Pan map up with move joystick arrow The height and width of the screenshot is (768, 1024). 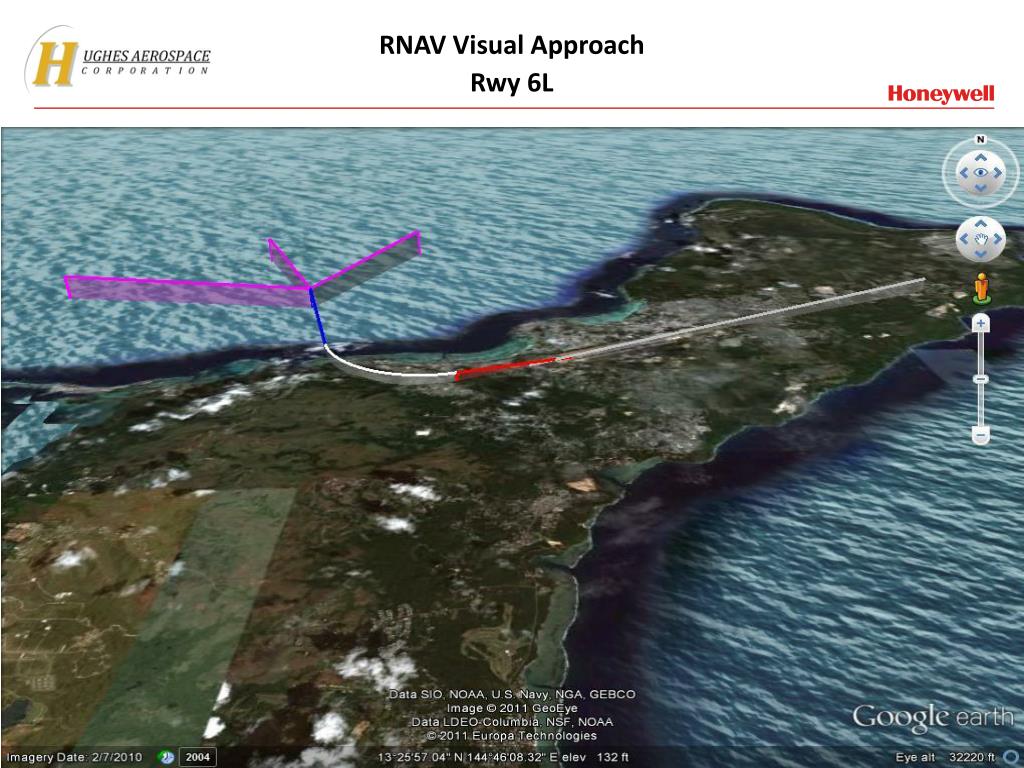[x=980, y=224]
